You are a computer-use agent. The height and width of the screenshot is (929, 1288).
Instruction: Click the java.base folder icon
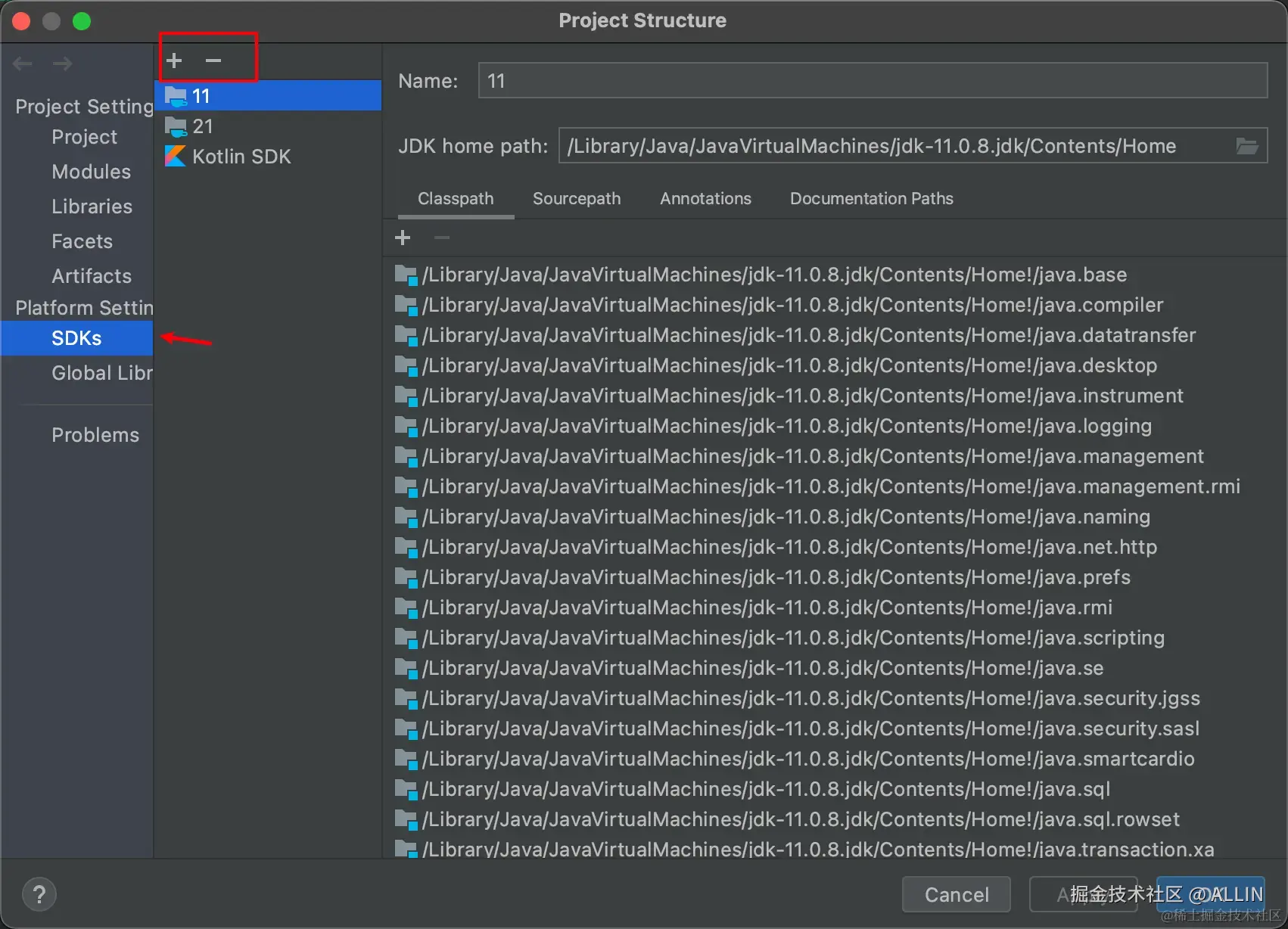(x=406, y=275)
